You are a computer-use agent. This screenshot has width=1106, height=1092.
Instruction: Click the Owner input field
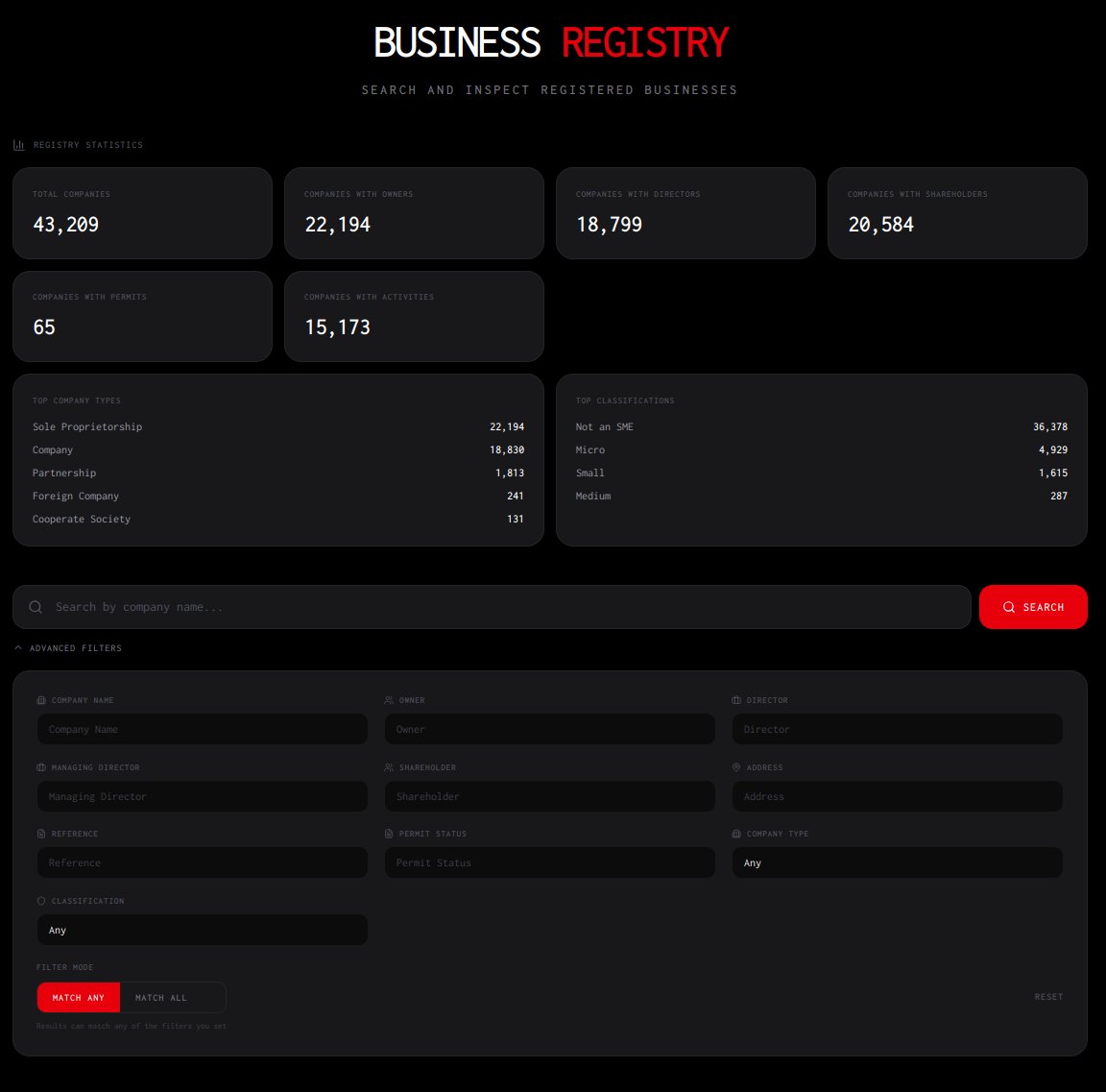pos(550,729)
